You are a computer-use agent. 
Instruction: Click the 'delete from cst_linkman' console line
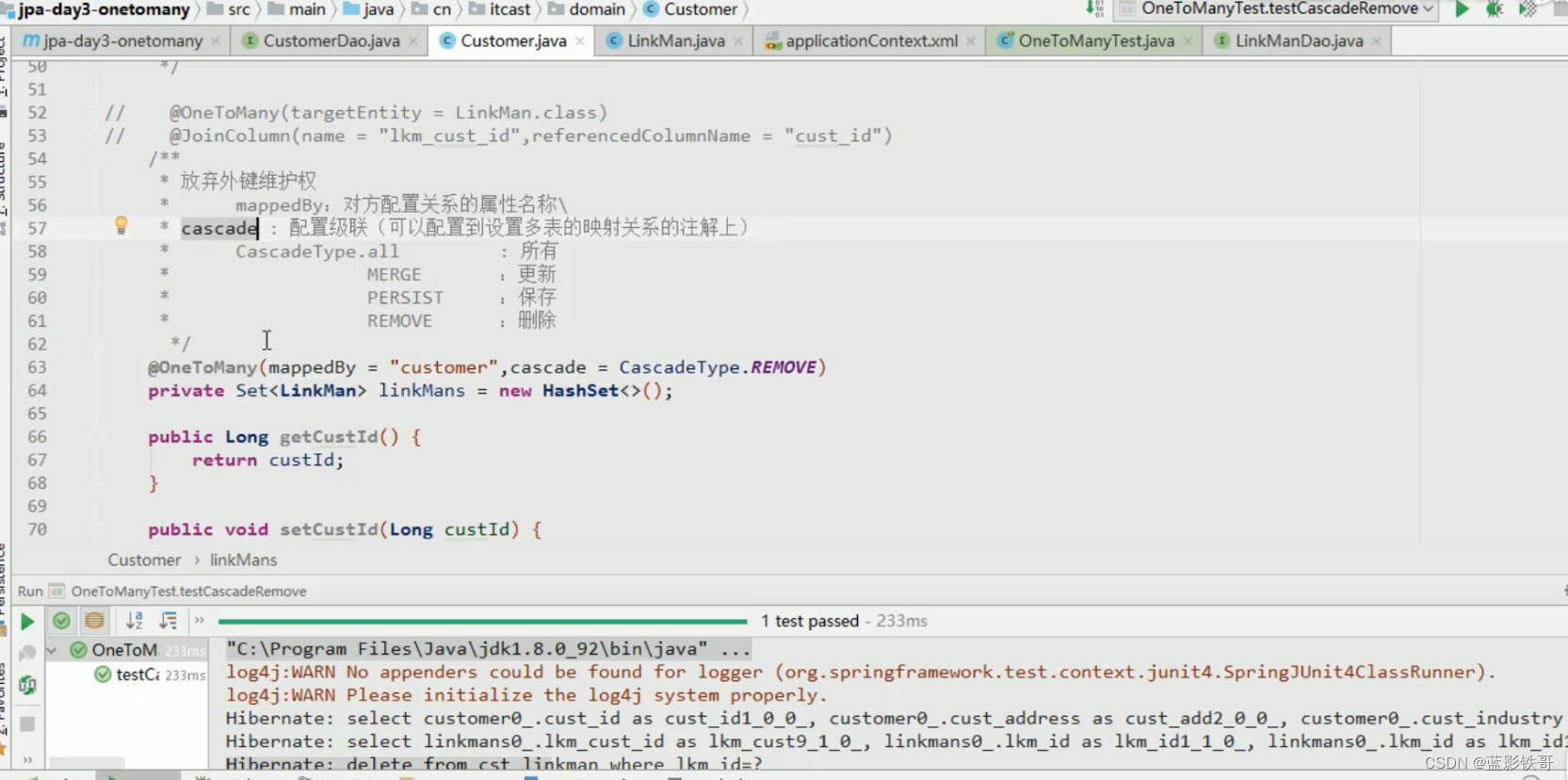click(494, 764)
